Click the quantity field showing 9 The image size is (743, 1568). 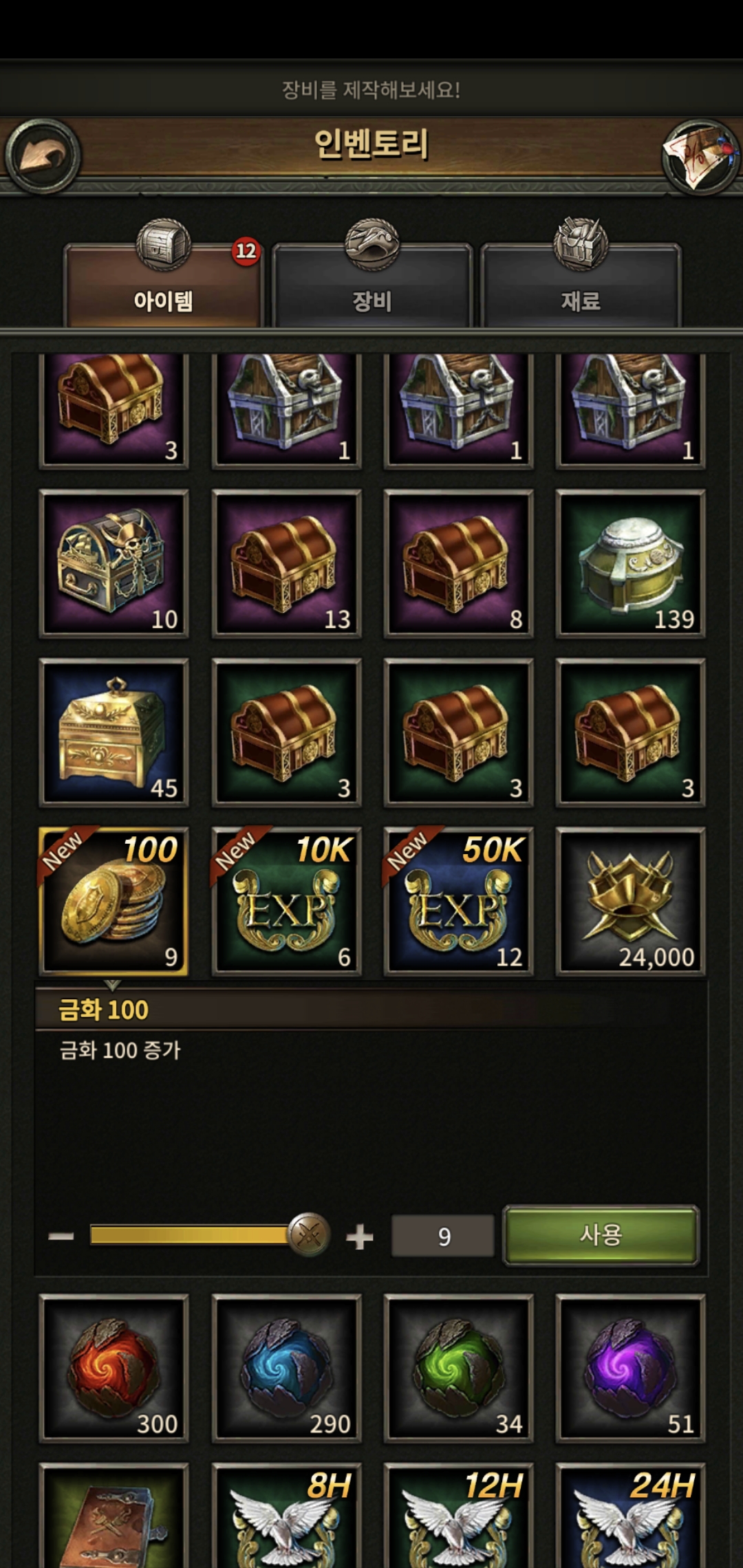click(443, 1236)
